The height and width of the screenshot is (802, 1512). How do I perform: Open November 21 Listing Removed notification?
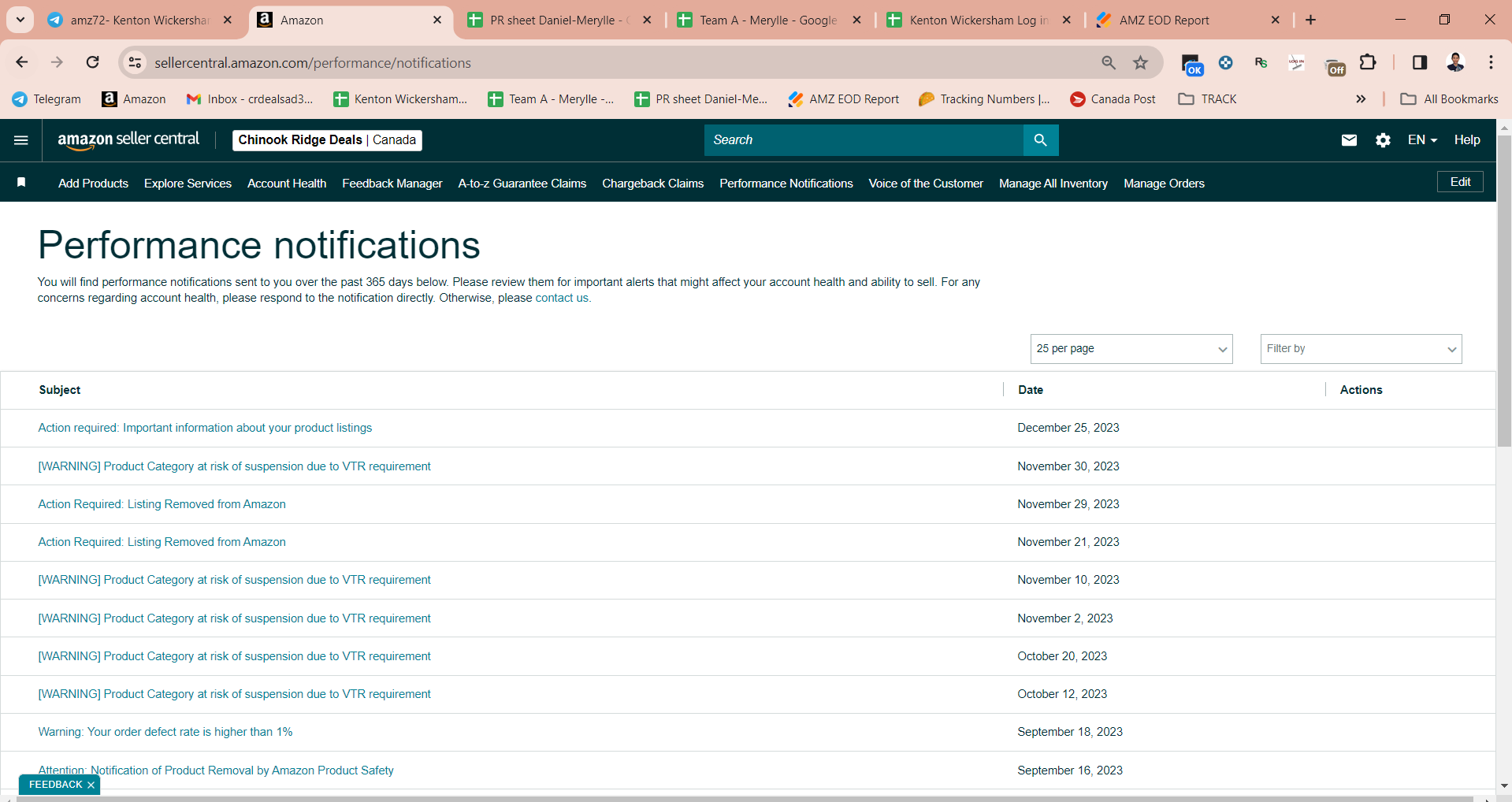162,542
